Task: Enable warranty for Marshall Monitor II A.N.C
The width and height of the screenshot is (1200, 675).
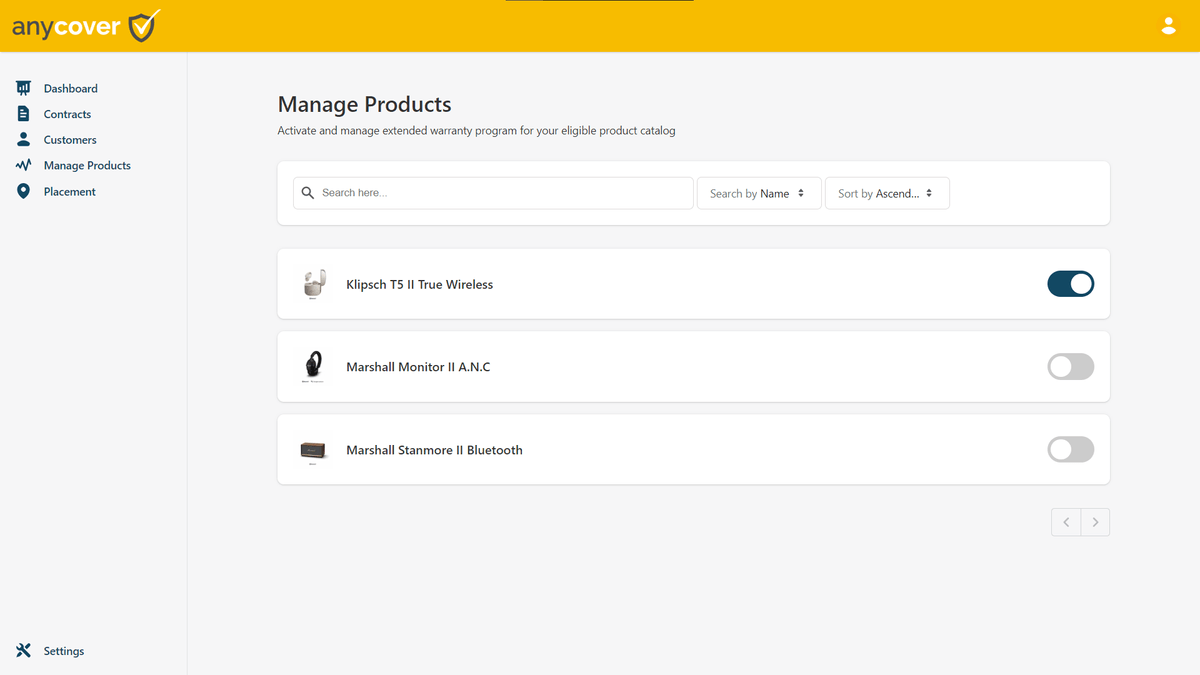Action: click(x=1071, y=367)
